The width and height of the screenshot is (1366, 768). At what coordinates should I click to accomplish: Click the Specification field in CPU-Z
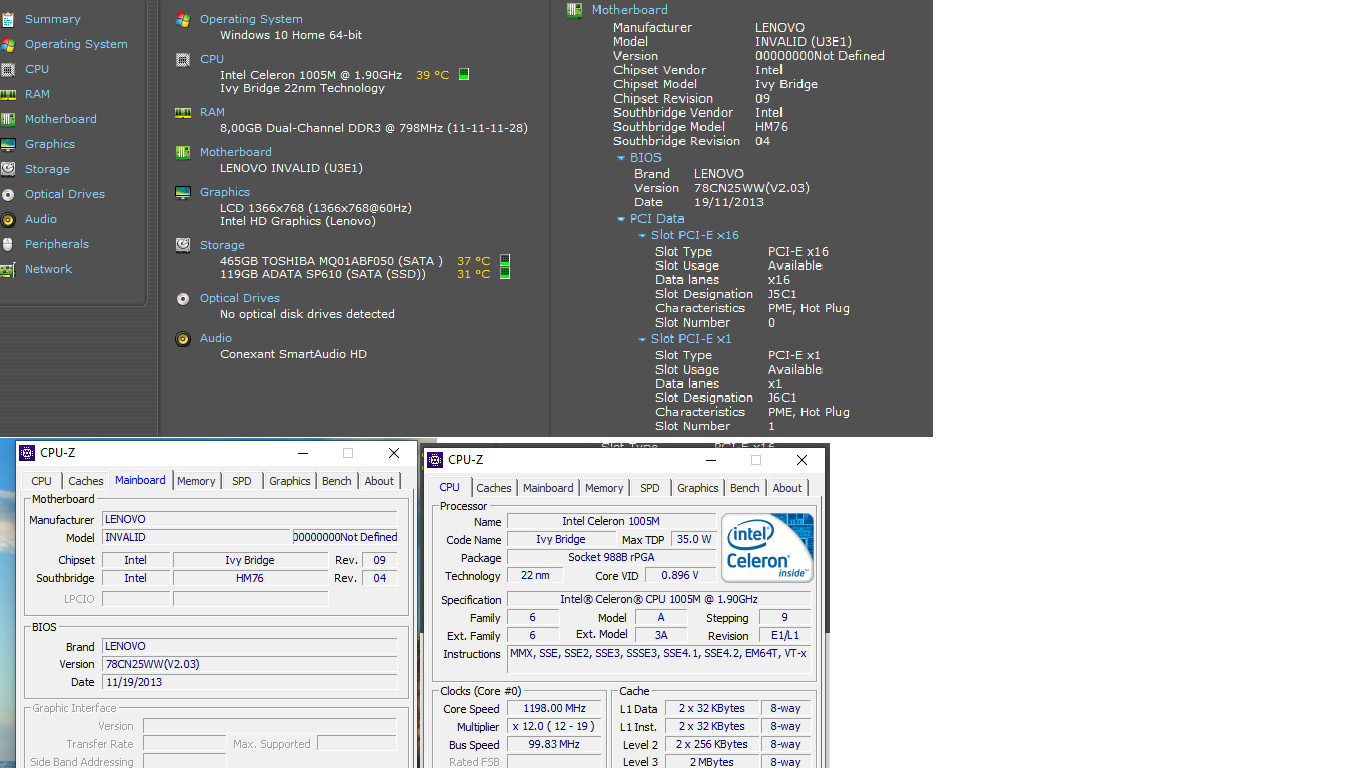pyautogui.click(x=660, y=600)
